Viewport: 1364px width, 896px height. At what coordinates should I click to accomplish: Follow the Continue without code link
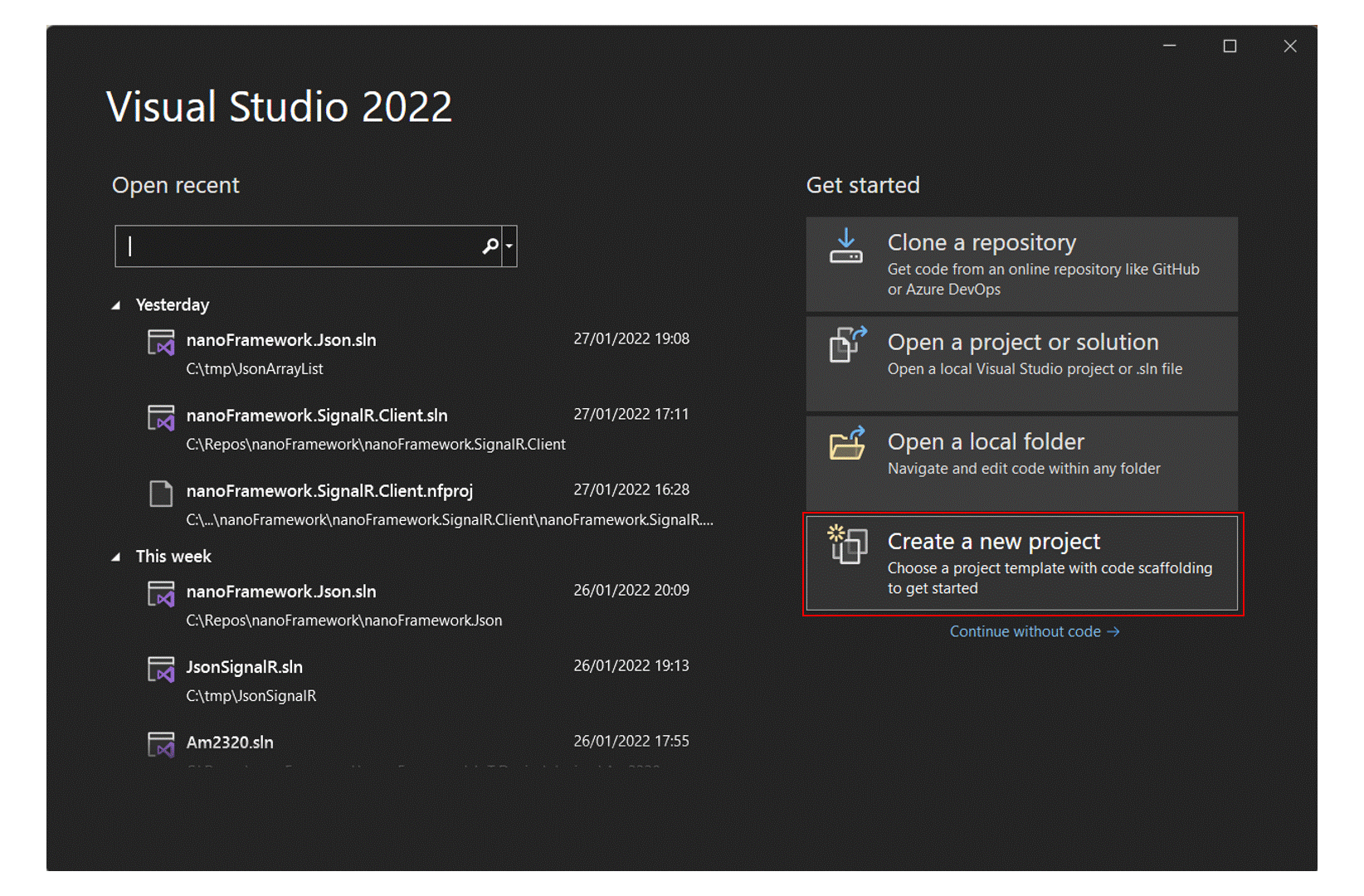1035,632
